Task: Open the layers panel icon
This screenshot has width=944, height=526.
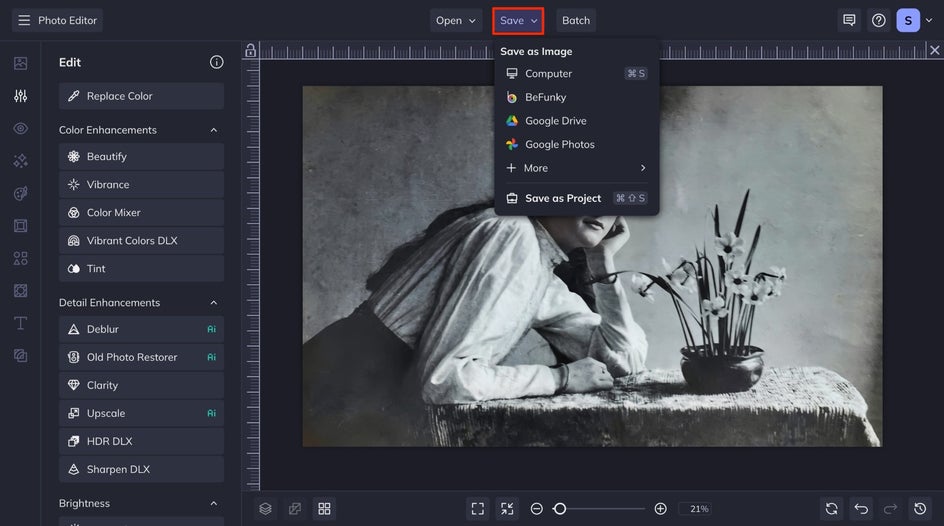Action: [266, 509]
